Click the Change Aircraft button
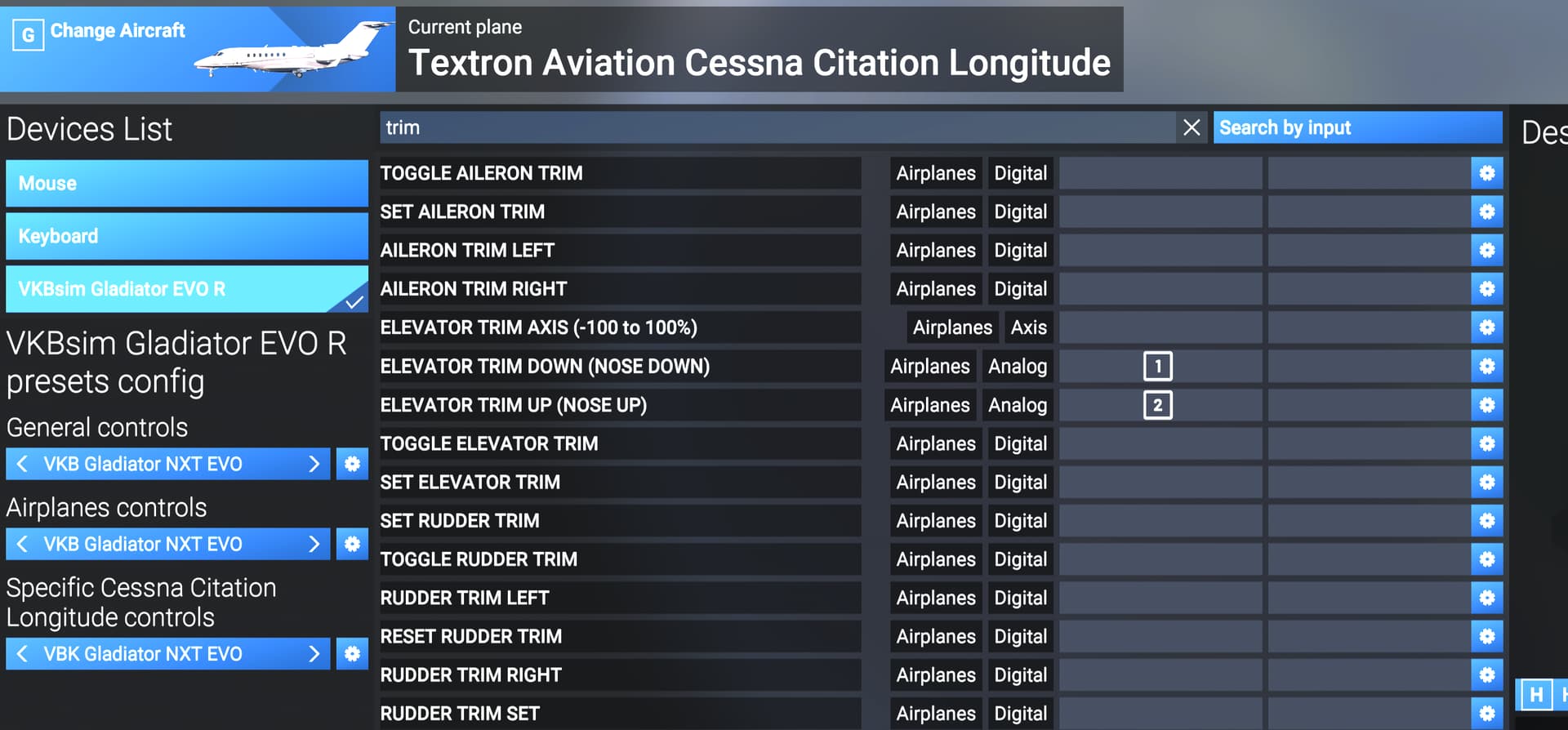1568x730 pixels. 198,49
